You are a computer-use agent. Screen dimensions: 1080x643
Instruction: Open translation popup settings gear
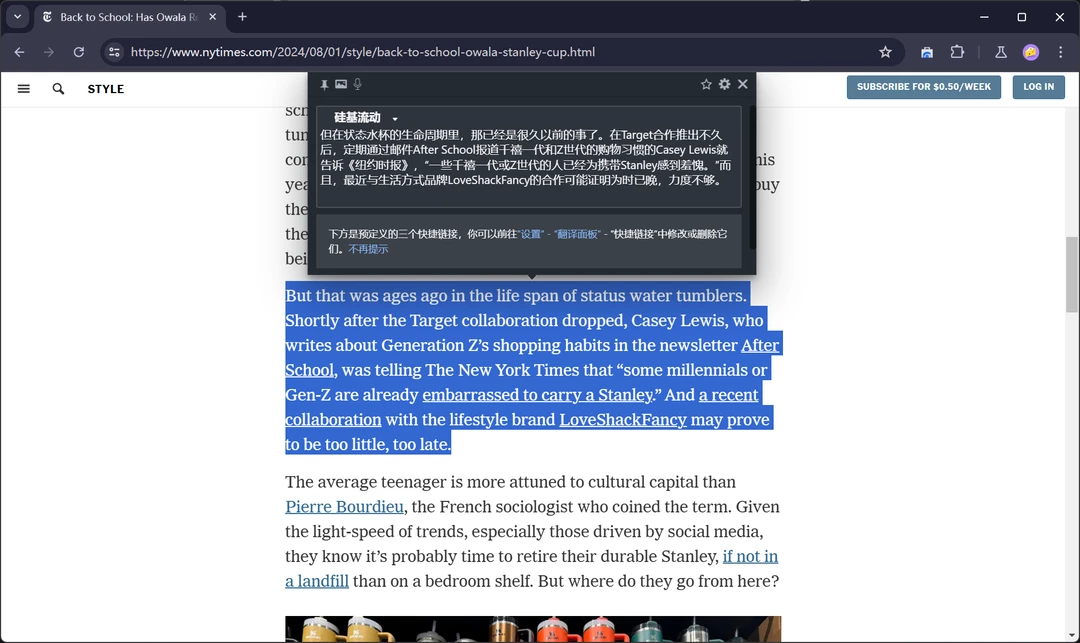pos(725,84)
